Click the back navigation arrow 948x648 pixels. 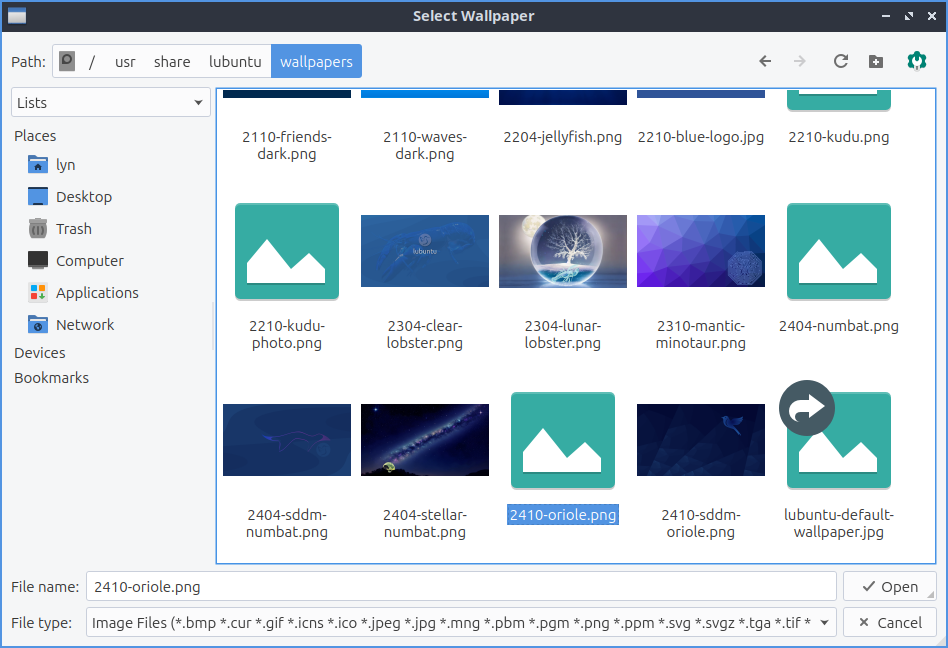765,61
